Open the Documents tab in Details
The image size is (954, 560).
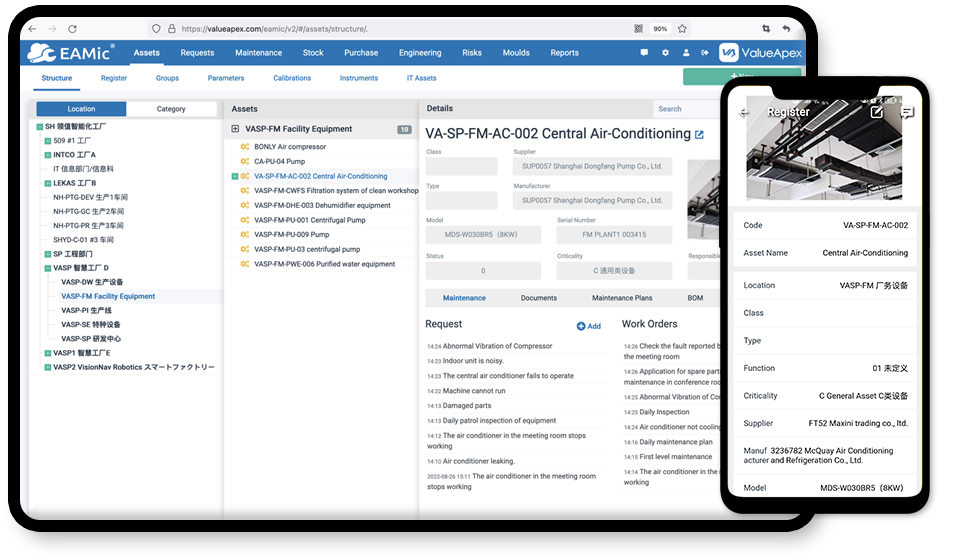[539, 298]
